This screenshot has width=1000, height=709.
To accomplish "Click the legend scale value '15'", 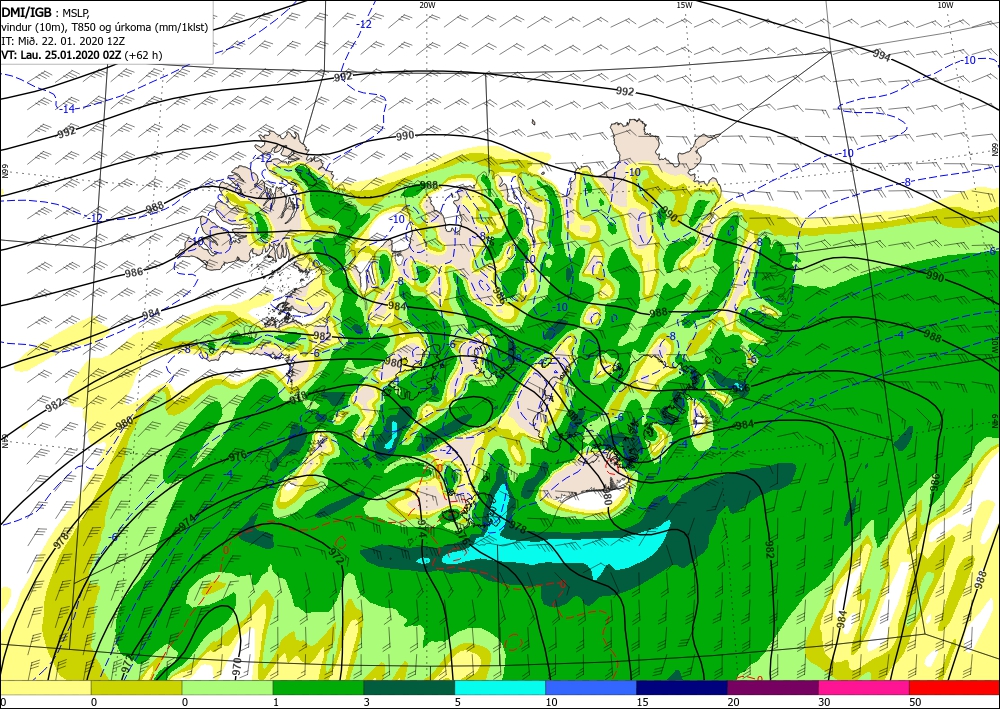I will click(642, 702).
